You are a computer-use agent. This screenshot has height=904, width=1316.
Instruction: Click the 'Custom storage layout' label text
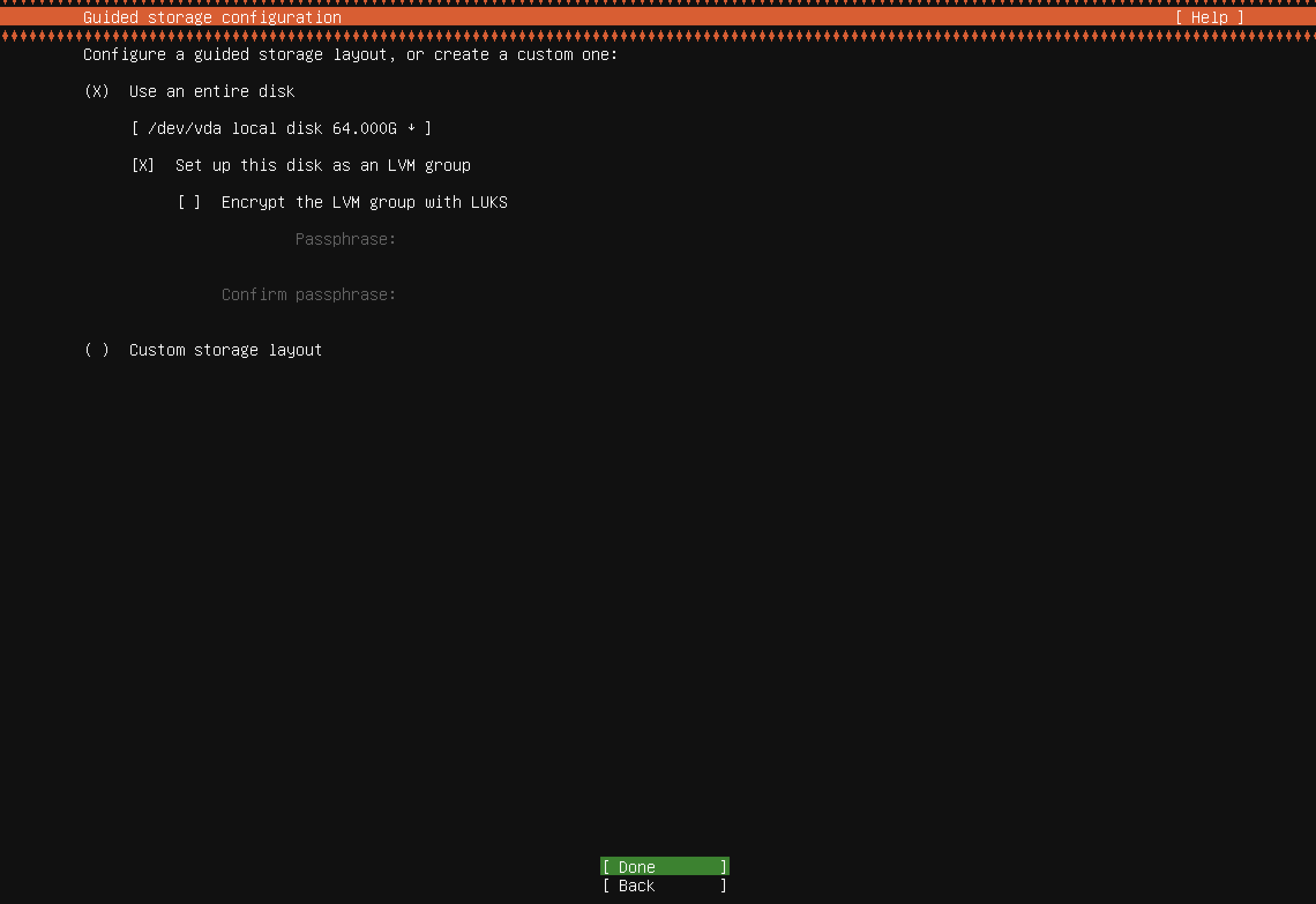coord(225,350)
